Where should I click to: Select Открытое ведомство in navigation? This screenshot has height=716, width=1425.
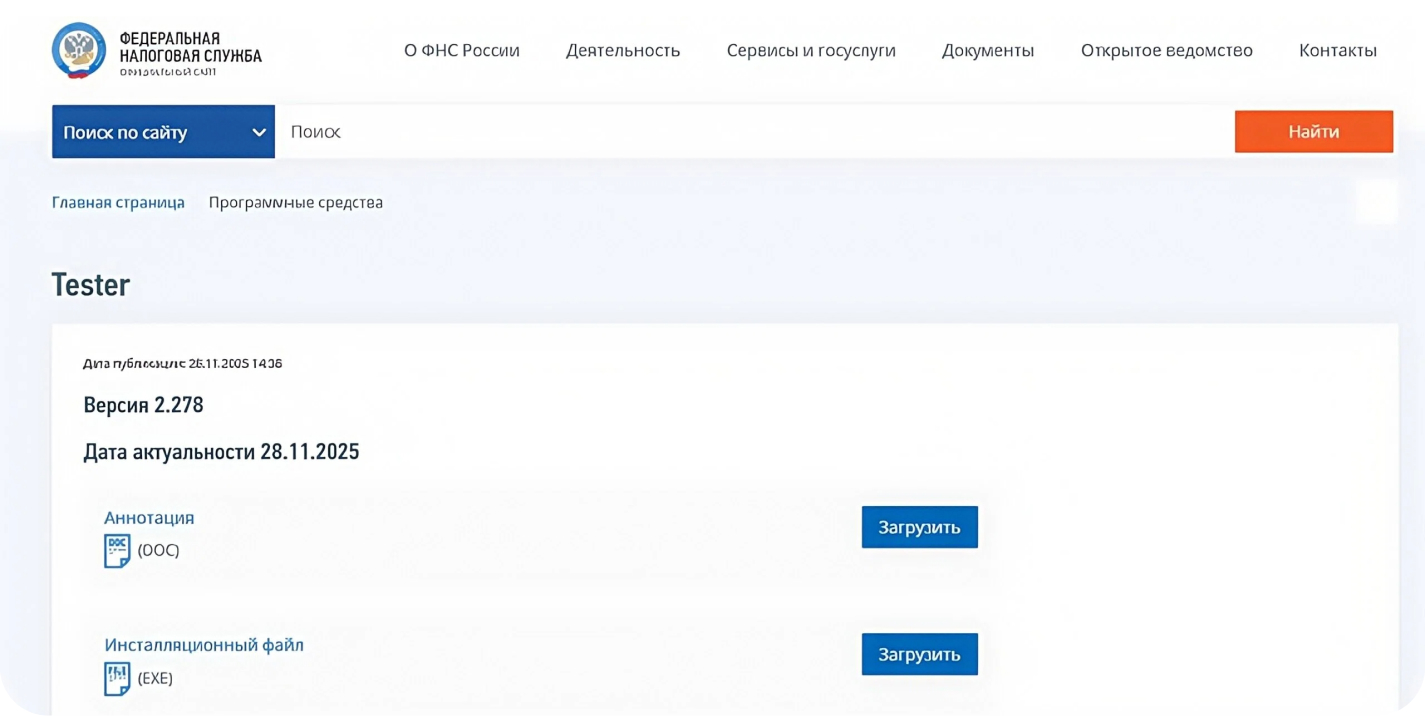coord(1166,50)
